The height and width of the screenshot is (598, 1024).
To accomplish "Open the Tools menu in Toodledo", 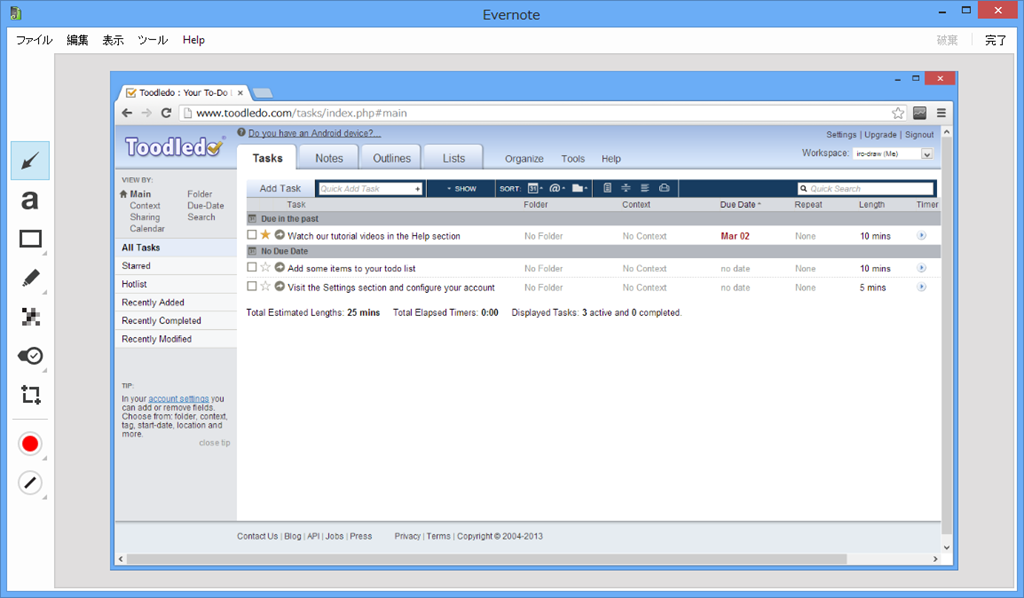I will (573, 159).
